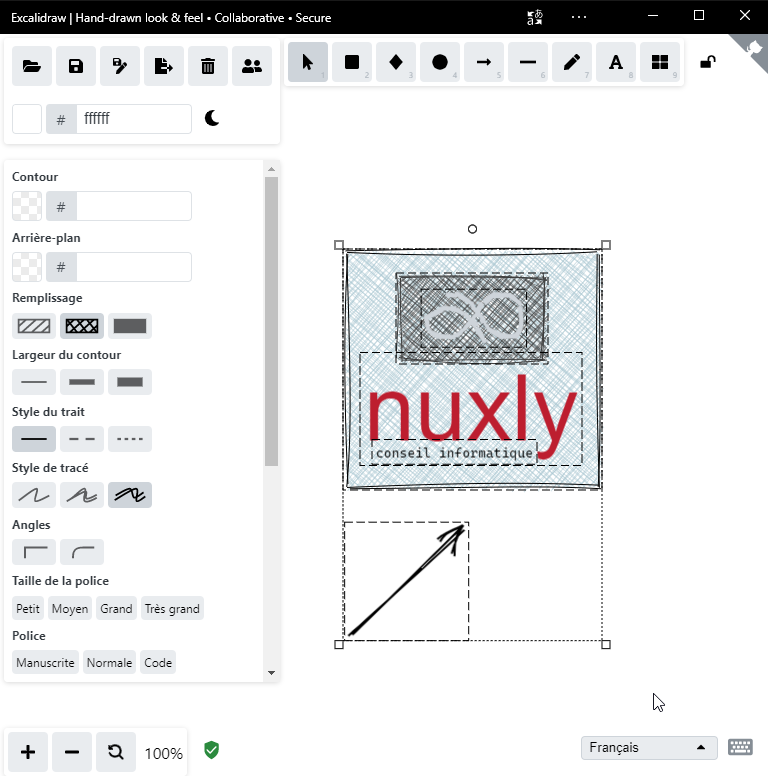Select the Ellipse tool
The height and width of the screenshot is (776, 768).
pos(440,62)
